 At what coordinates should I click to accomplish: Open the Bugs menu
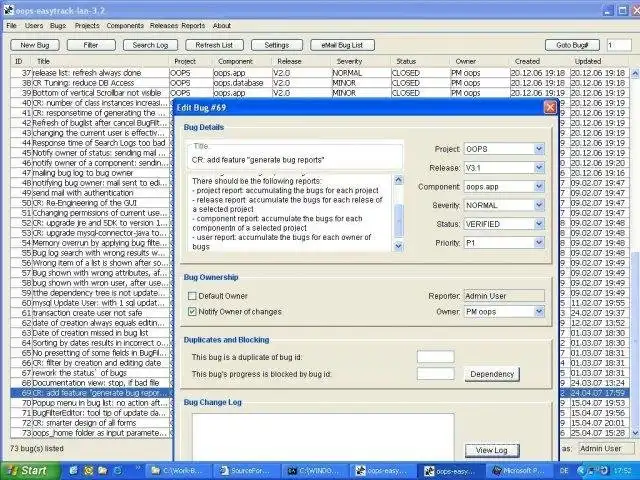(x=58, y=25)
